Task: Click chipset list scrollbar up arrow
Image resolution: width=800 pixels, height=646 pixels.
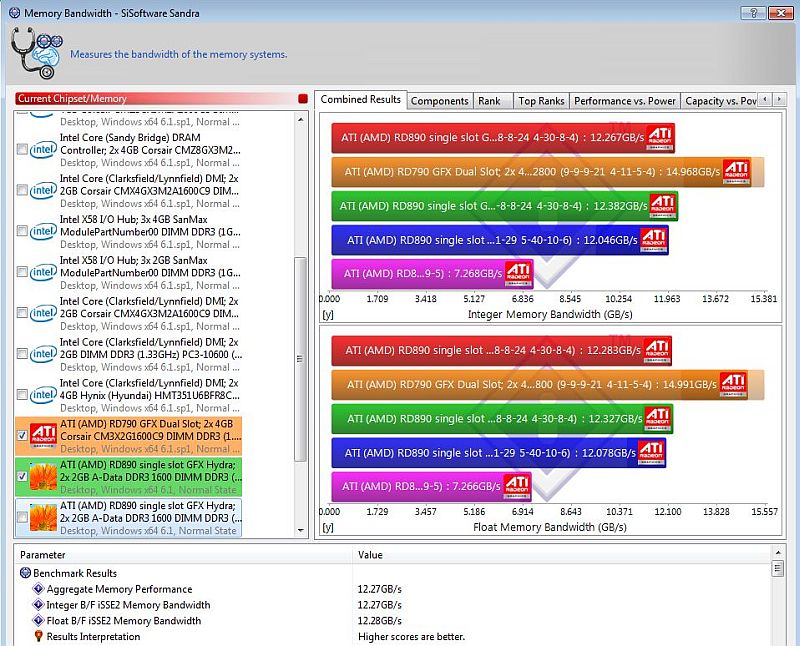Action: click(x=301, y=119)
